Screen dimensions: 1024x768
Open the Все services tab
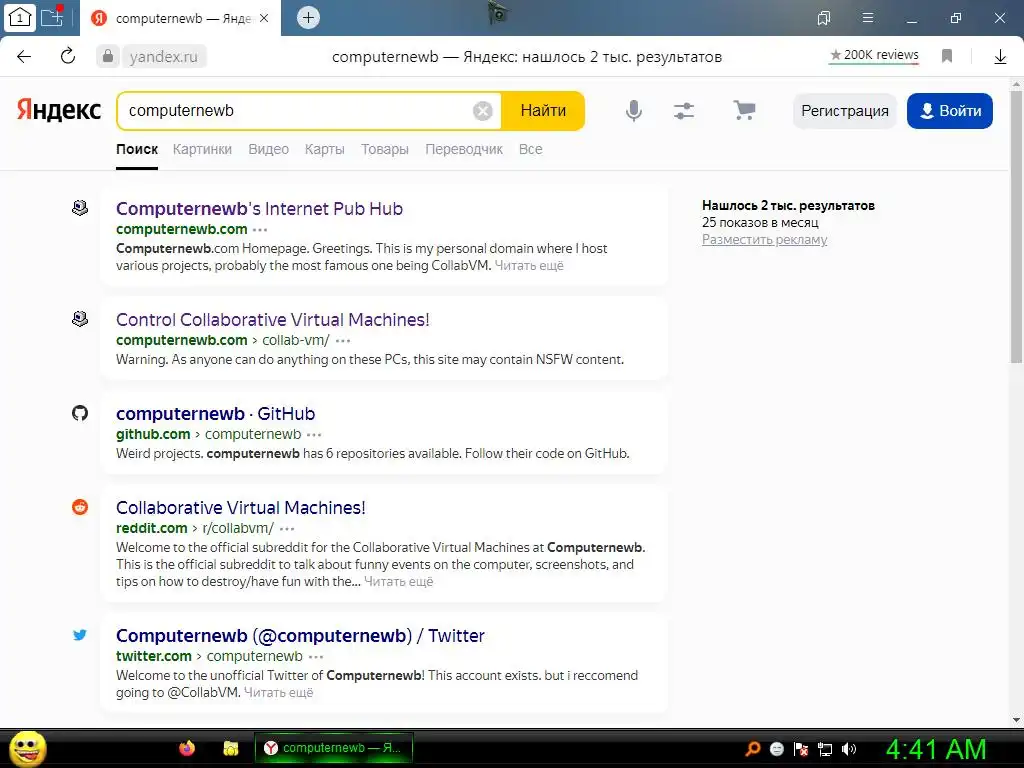[x=530, y=149]
